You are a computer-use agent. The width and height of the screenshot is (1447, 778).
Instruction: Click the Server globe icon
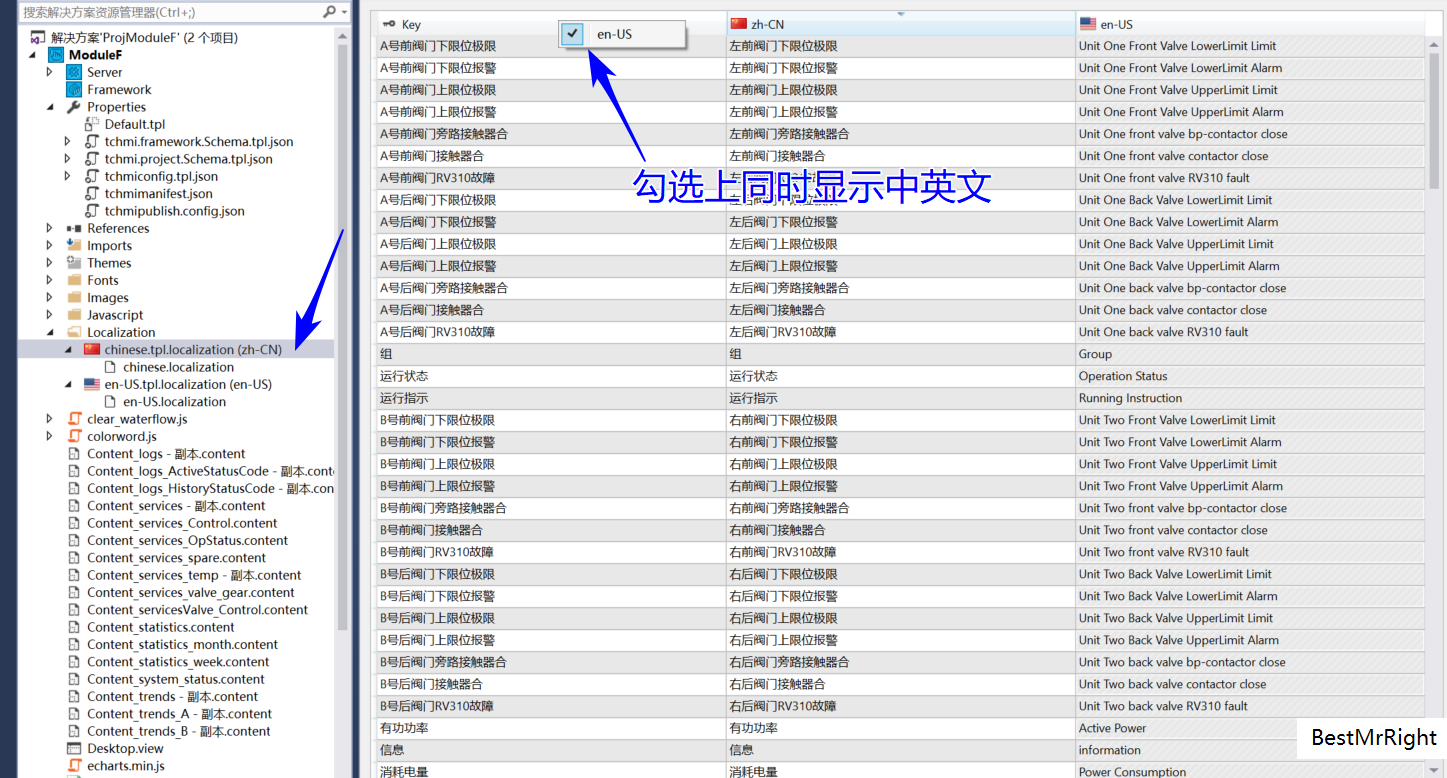[x=73, y=72]
